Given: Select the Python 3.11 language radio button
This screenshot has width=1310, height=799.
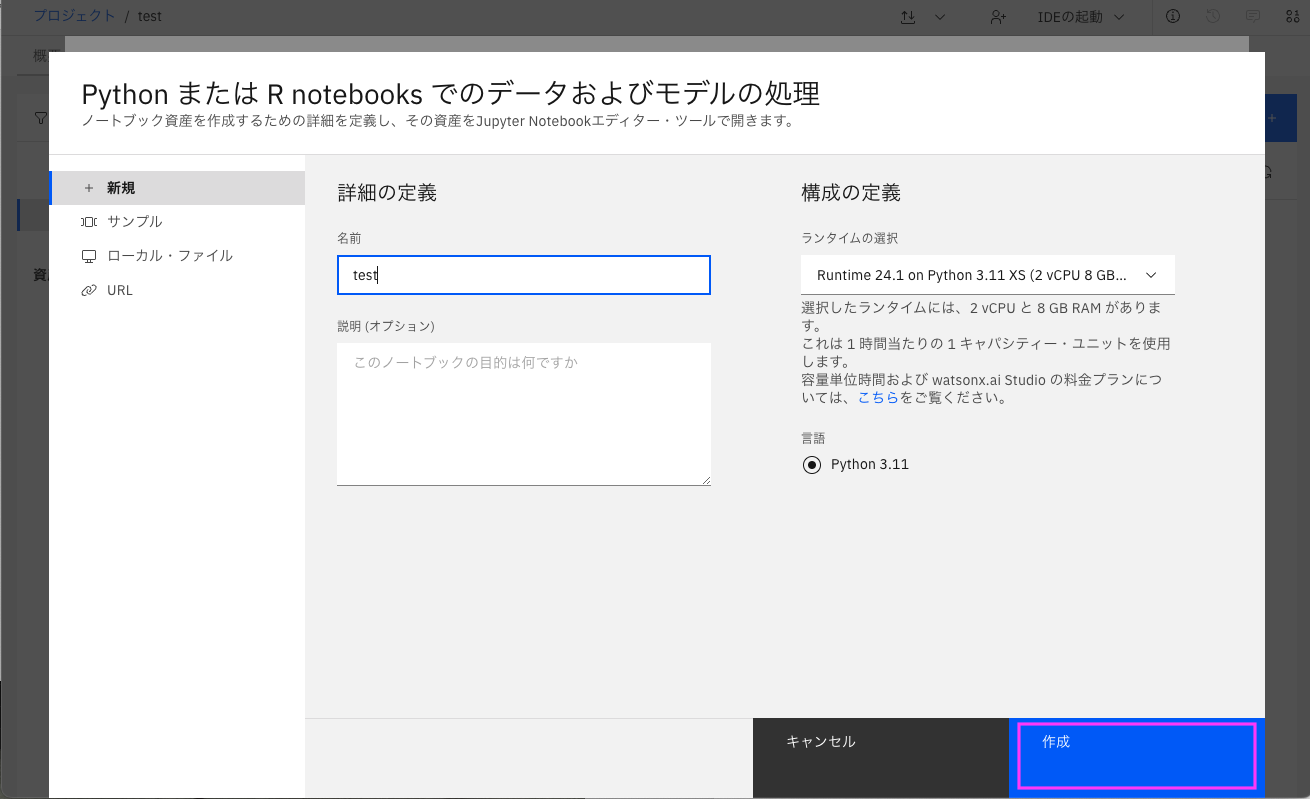Looking at the screenshot, I should tap(811, 465).
